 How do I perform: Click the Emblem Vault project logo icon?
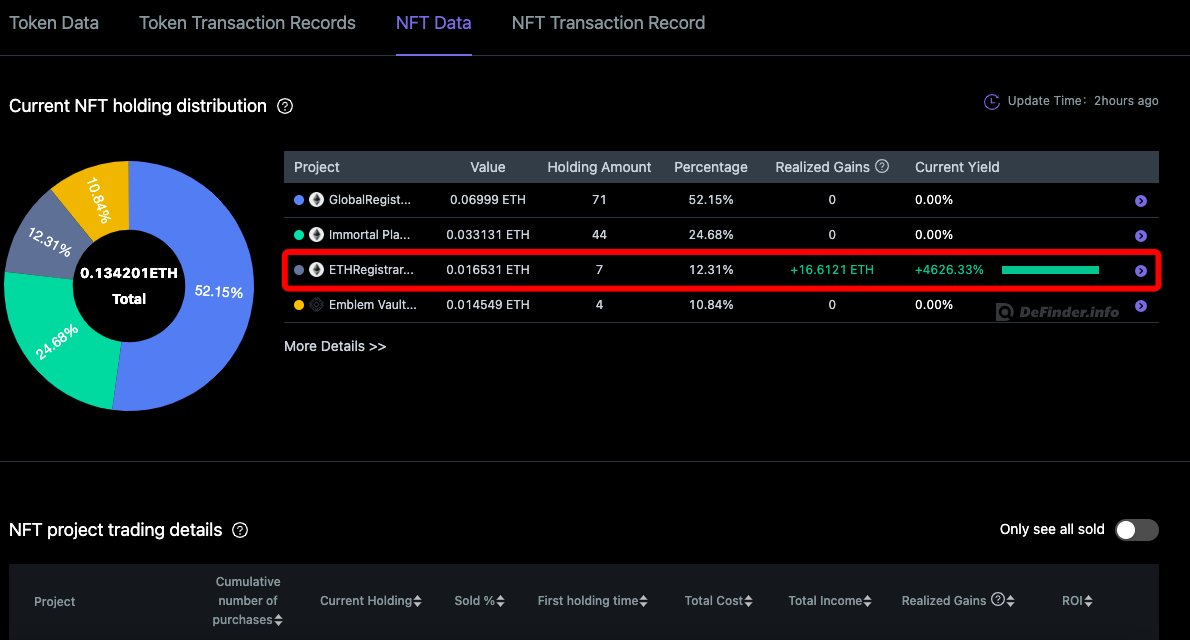click(316, 304)
